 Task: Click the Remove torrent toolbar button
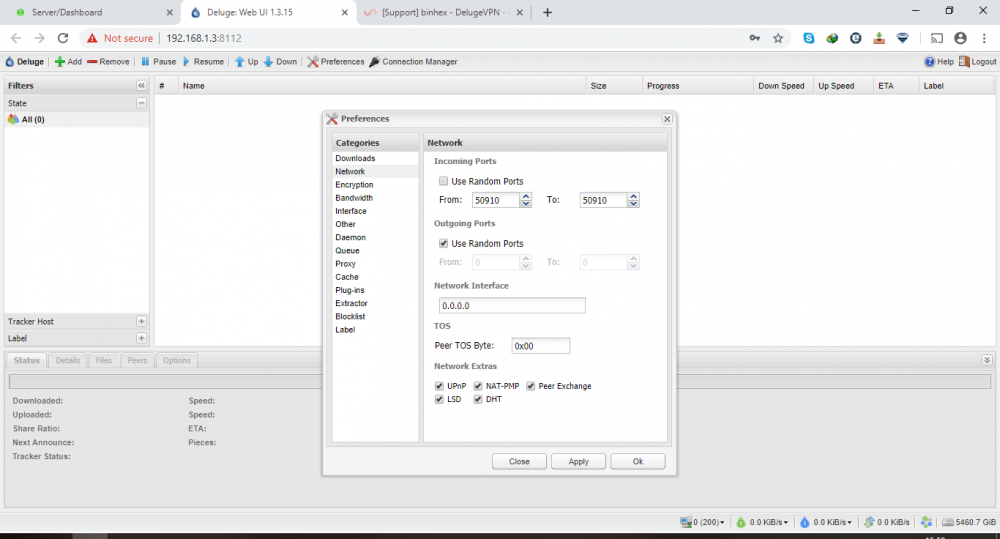(x=108, y=62)
